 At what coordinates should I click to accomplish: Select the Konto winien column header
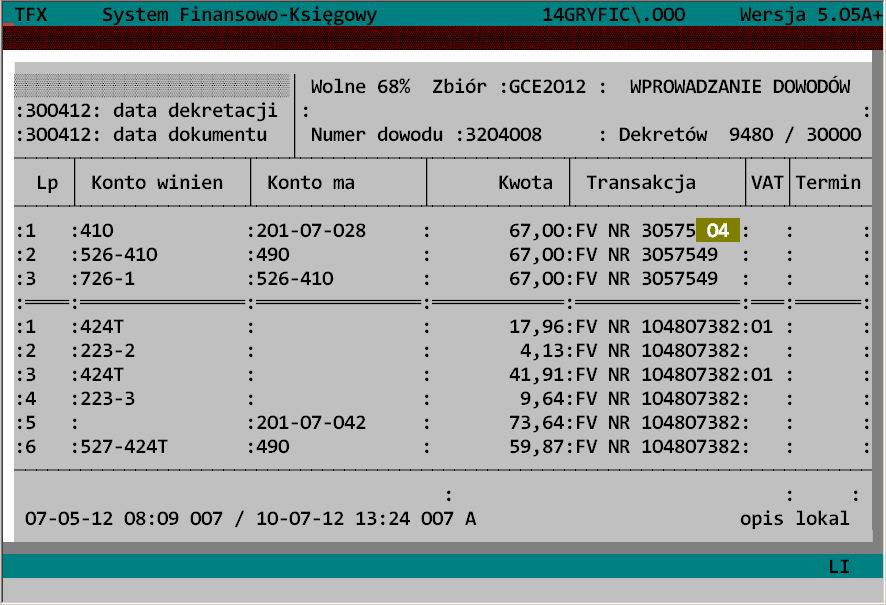tap(156, 183)
